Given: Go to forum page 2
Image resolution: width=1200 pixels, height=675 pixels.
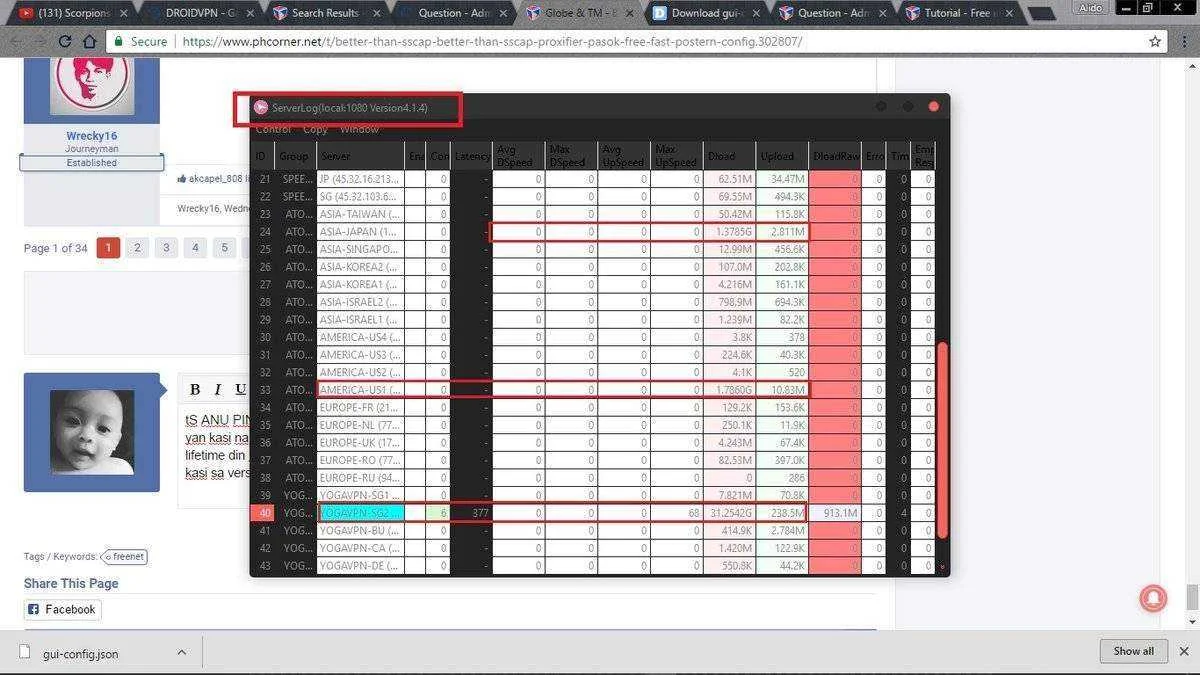Looking at the screenshot, I should pos(137,248).
